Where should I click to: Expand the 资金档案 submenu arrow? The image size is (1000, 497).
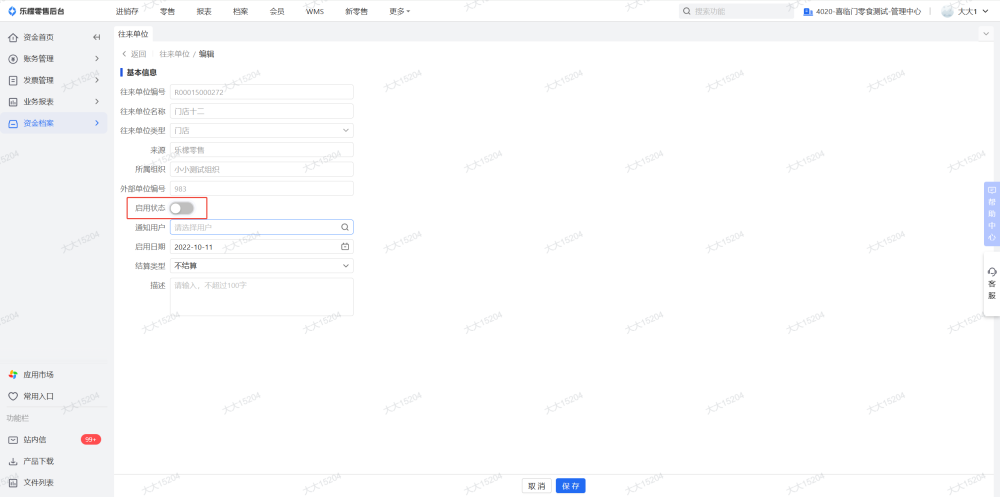(x=97, y=123)
